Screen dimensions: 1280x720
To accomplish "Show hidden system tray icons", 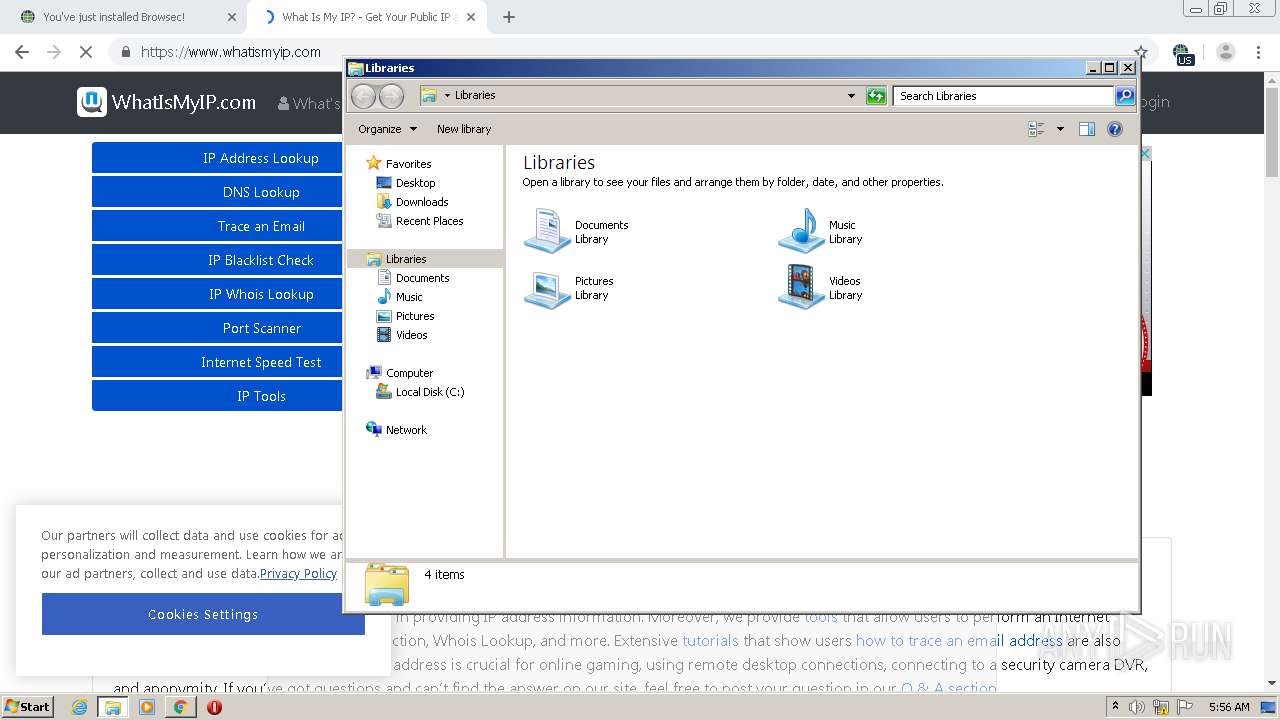I will (1115, 707).
